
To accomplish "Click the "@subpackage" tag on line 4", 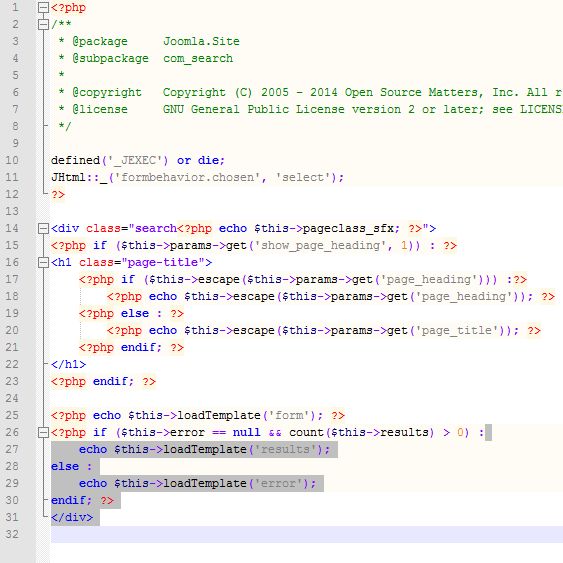I will click(110, 59).
